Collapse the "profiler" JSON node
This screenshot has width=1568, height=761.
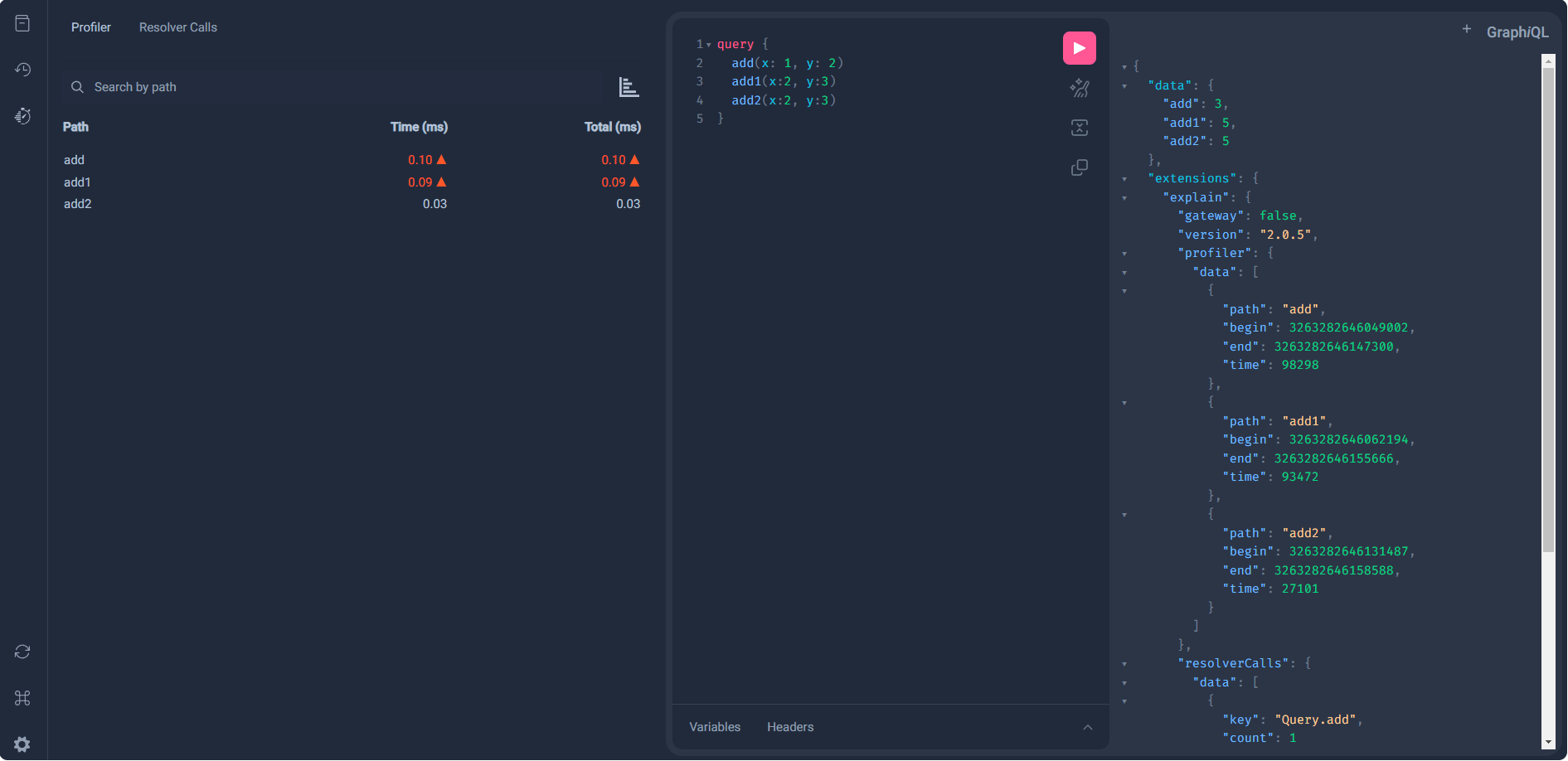click(1124, 254)
